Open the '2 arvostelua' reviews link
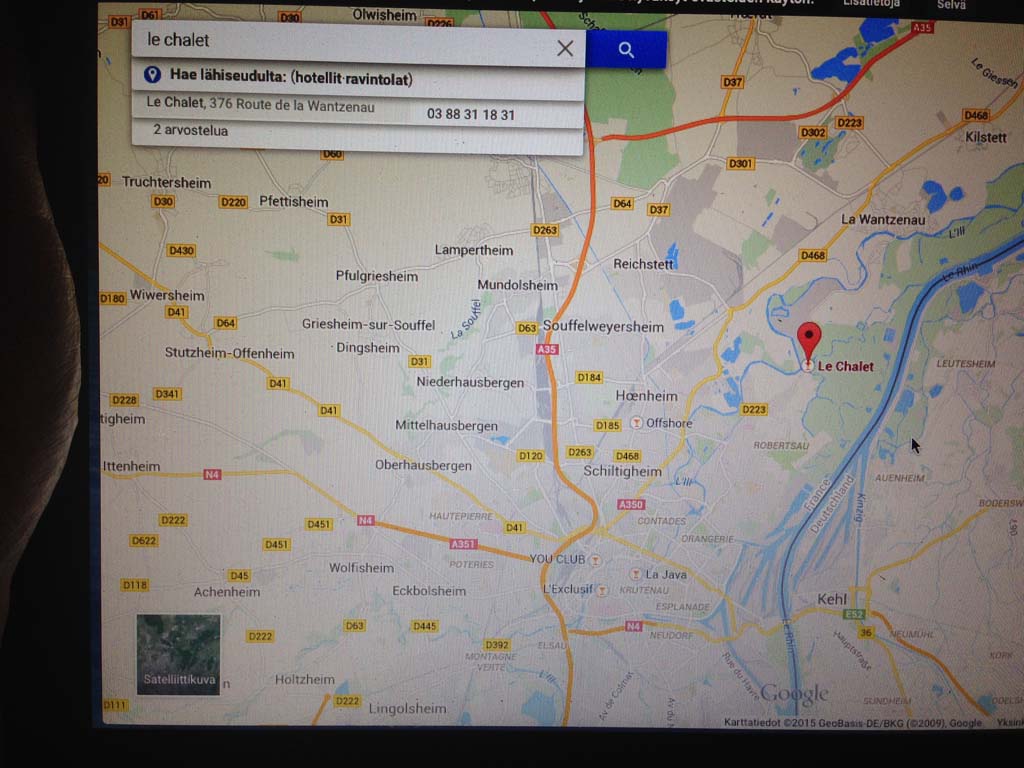The width and height of the screenshot is (1024, 768). pos(190,131)
